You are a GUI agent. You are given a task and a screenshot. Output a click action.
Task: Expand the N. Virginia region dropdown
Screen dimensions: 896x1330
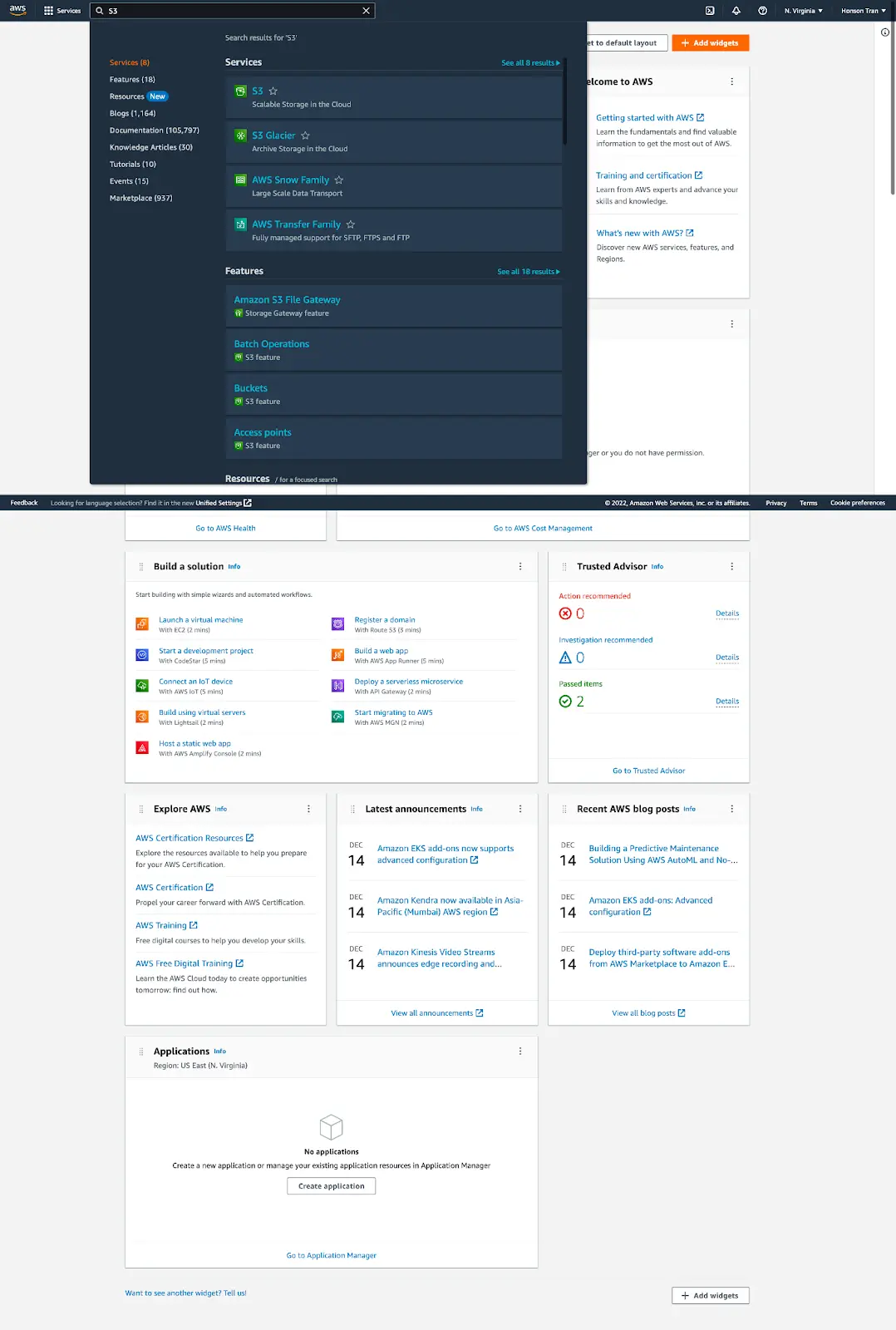pos(803,11)
